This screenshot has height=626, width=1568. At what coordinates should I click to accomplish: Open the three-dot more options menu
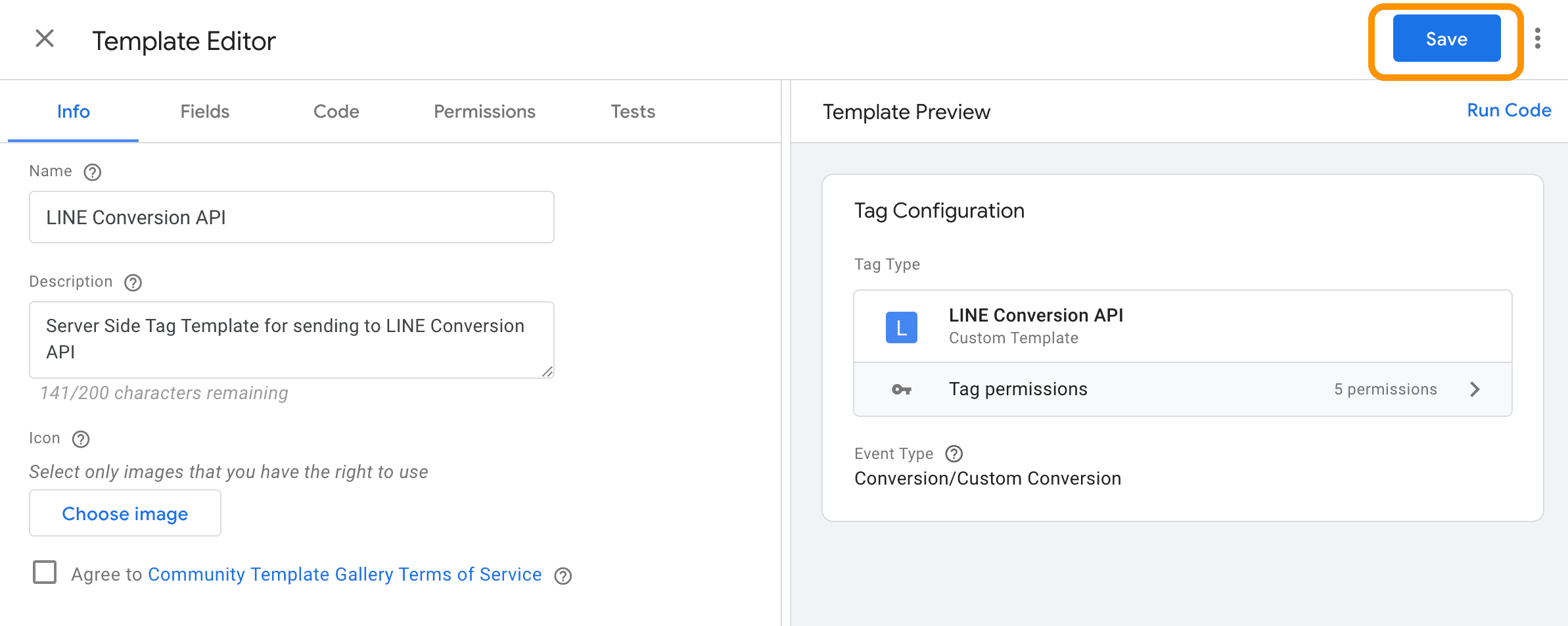pos(1538,39)
